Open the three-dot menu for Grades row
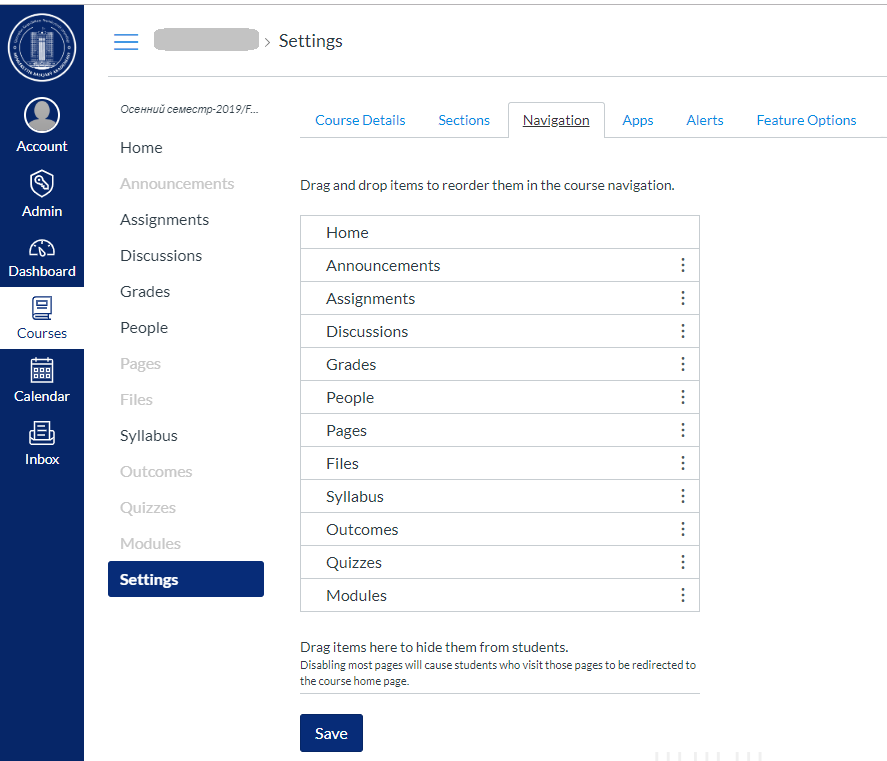The image size is (887, 761). 683,364
